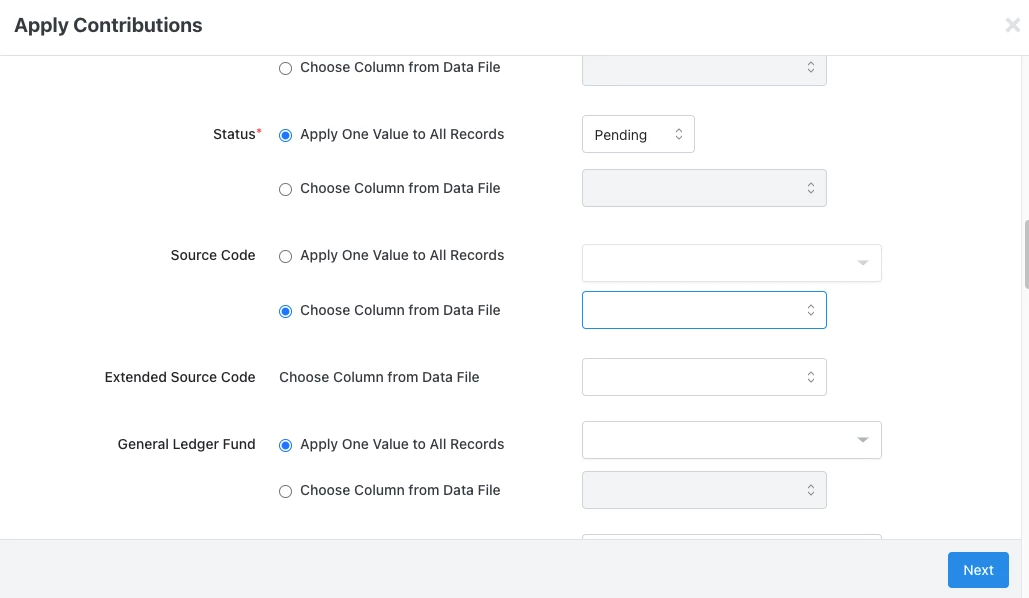Select topmost Choose Column from Data File radio
Image resolution: width=1029 pixels, height=598 pixels.
285,68
